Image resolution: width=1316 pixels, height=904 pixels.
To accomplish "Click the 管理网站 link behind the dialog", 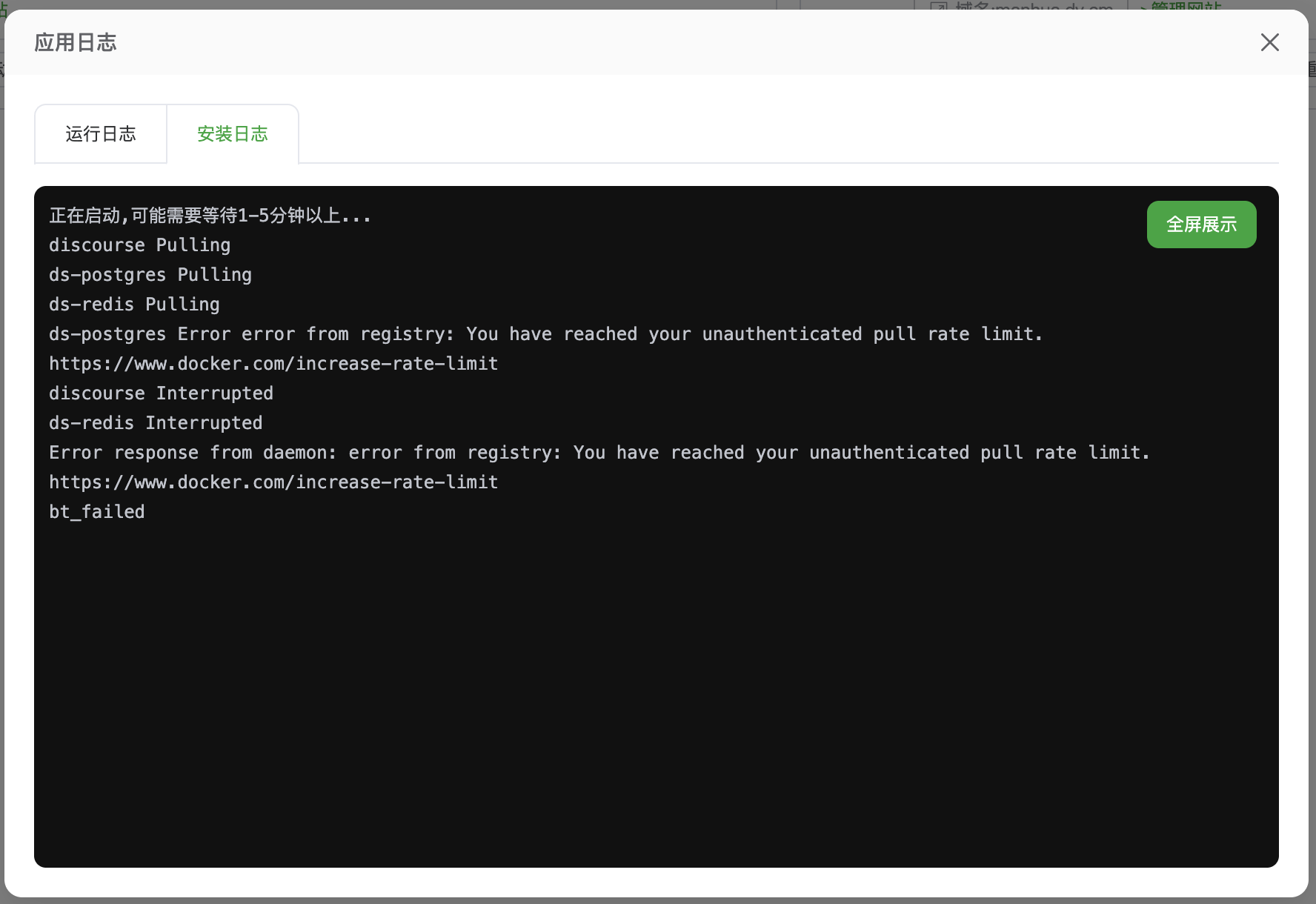I will (x=1186, y=6).
